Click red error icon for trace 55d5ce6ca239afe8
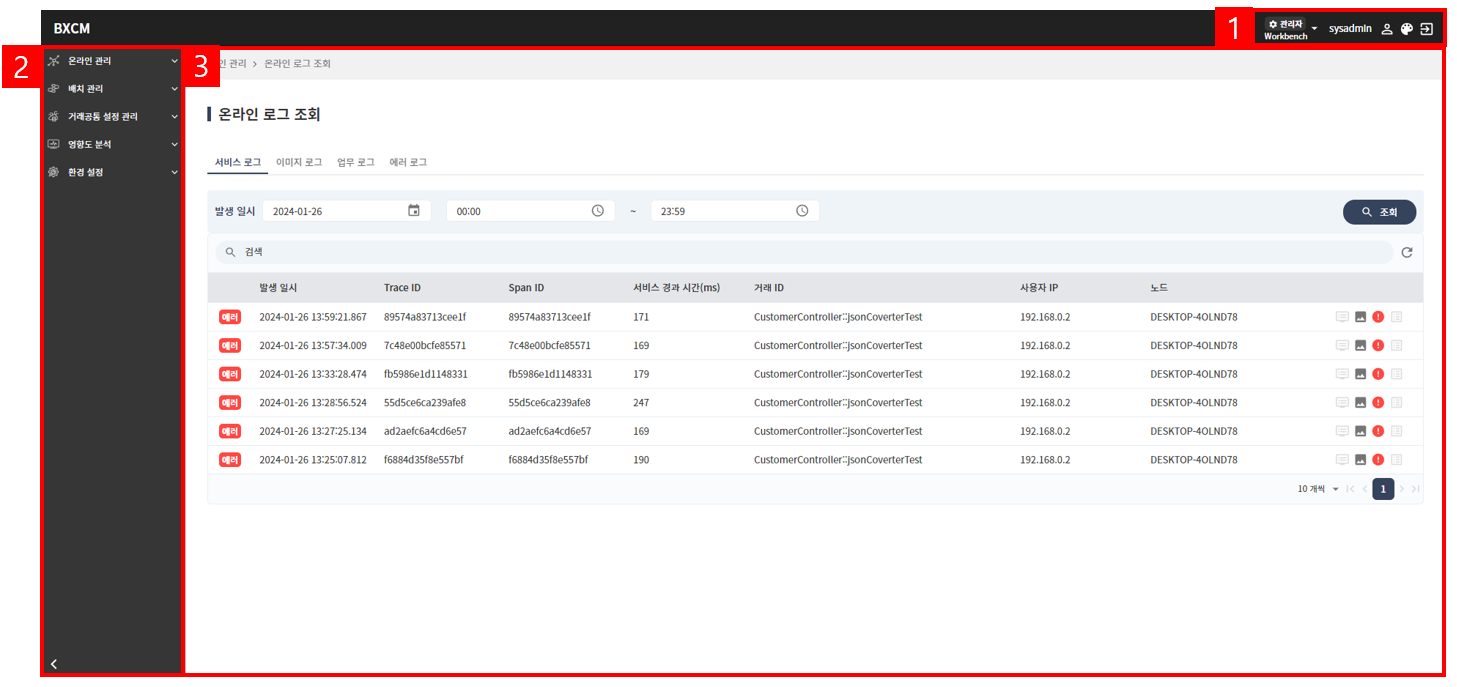 (x=1378, y=403)
